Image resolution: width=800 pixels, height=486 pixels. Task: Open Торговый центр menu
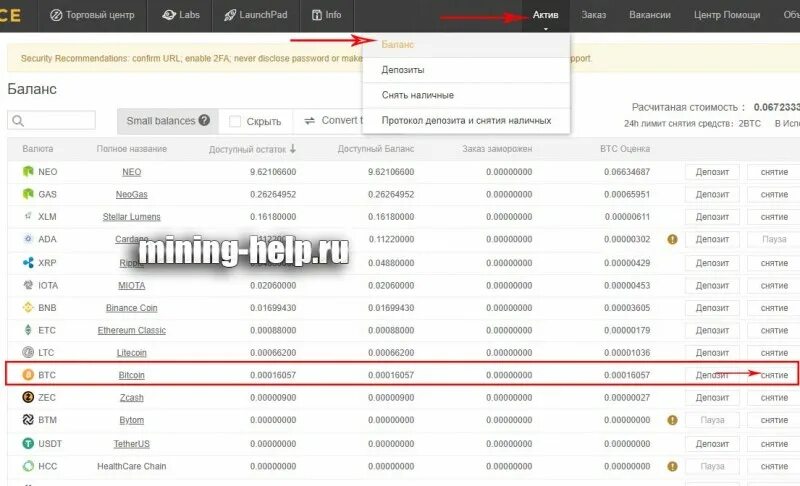point(92,15)
